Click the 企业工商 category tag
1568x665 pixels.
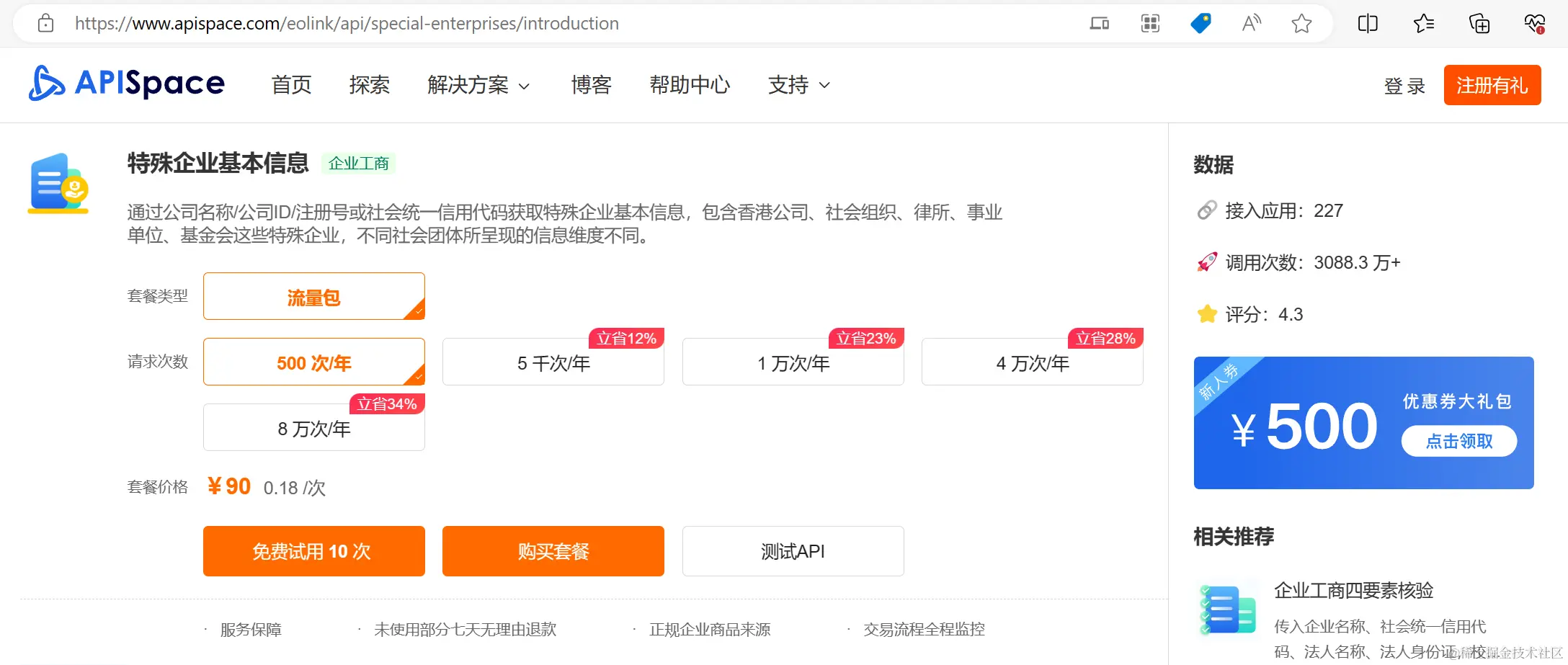pyautogui.click(x=358, y=164)
